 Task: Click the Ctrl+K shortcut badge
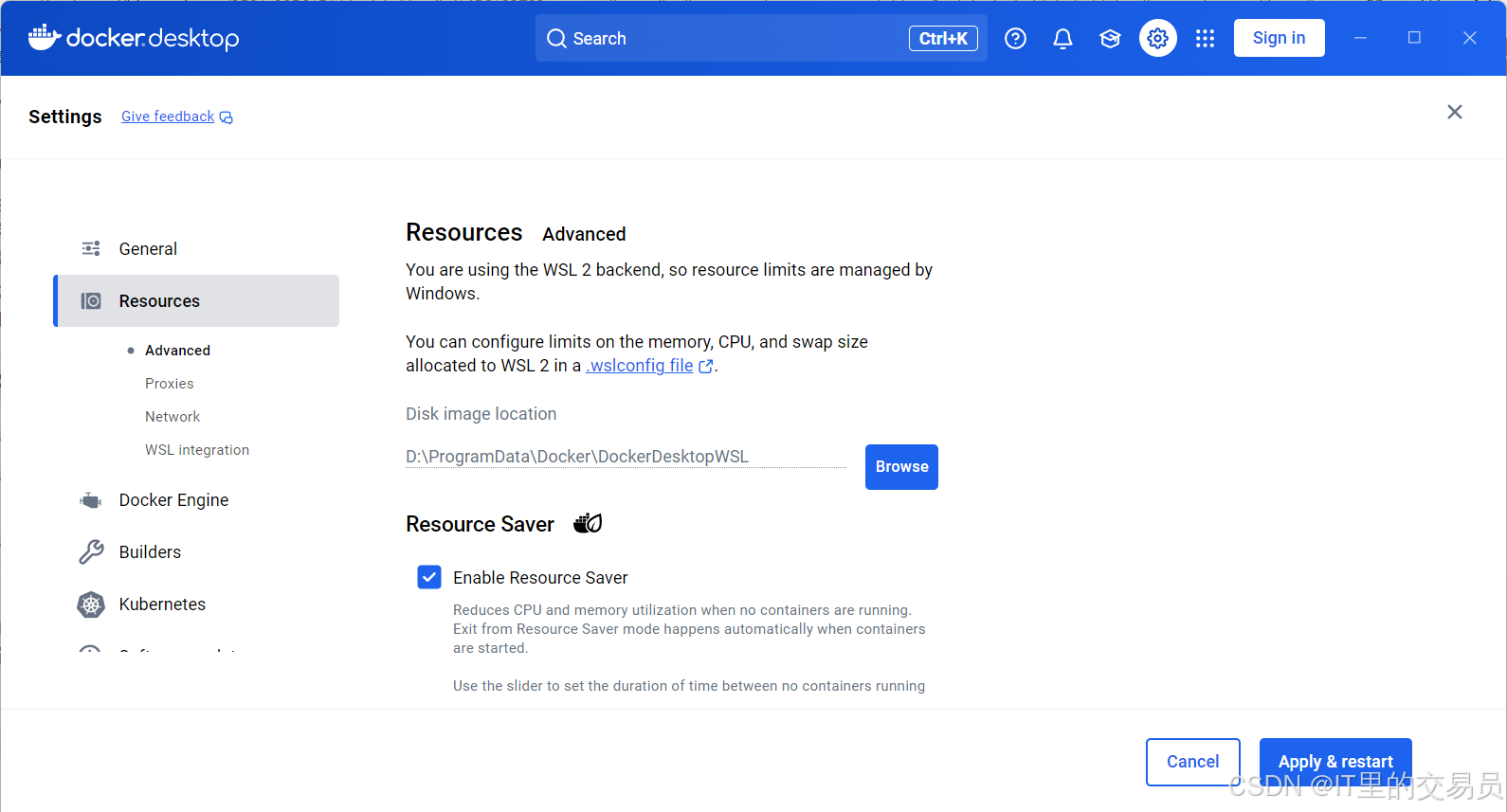(943, 38)
